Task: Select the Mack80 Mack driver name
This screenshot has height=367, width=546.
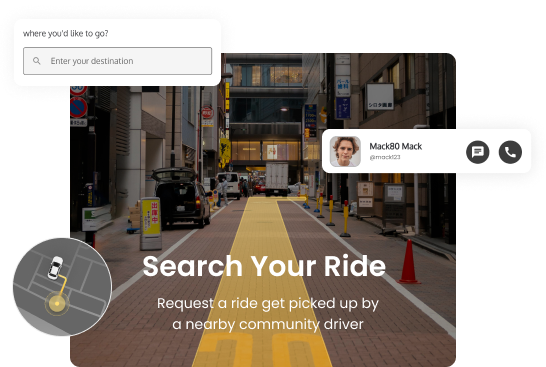Action: click(396, 146)
